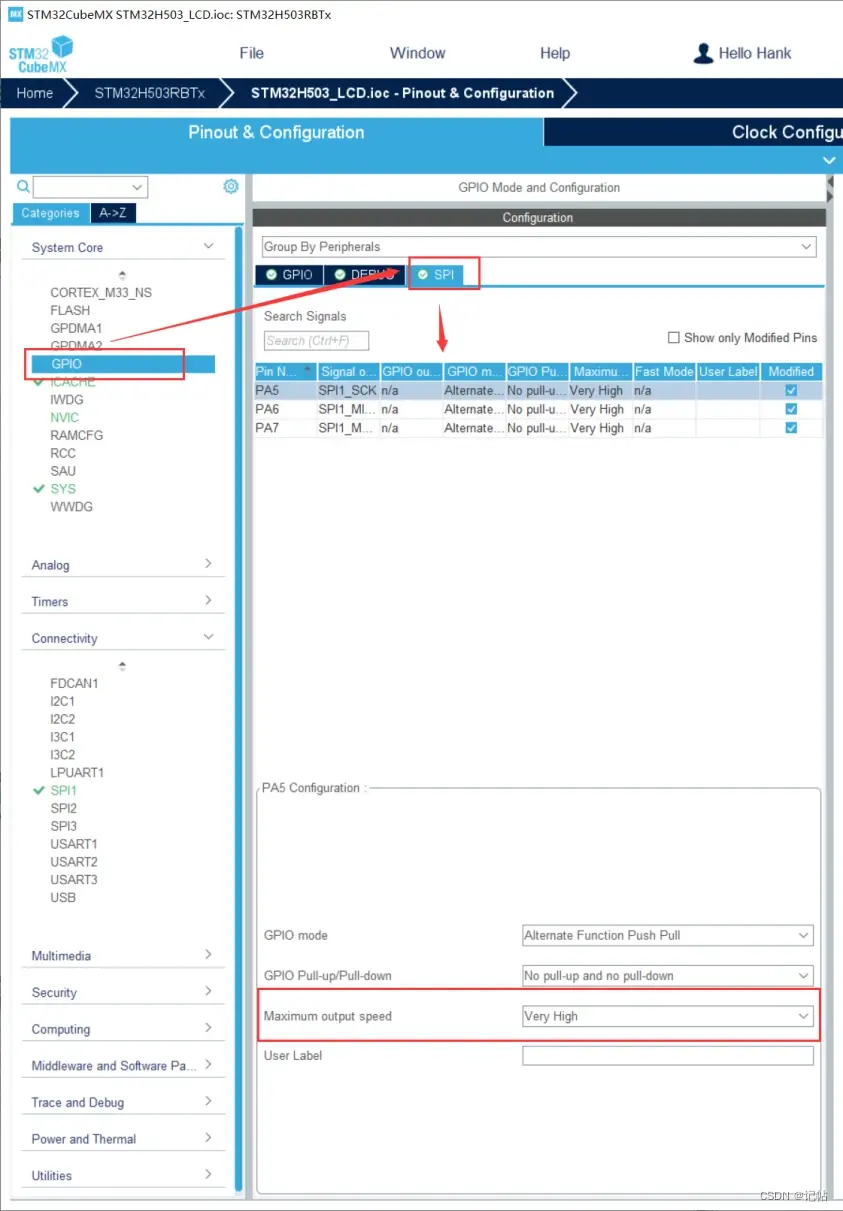Open the Help menu
Image resolution: width=843 pixels, height=1211 pixels.
555,53
